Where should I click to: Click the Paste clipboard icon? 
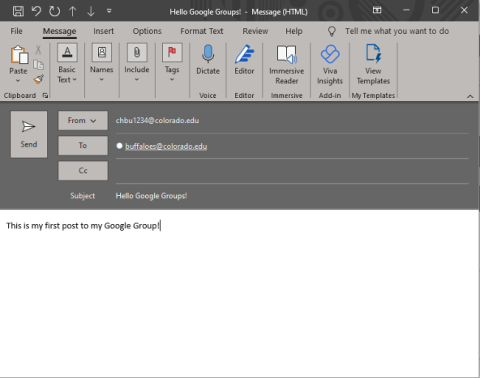(18, 55)
